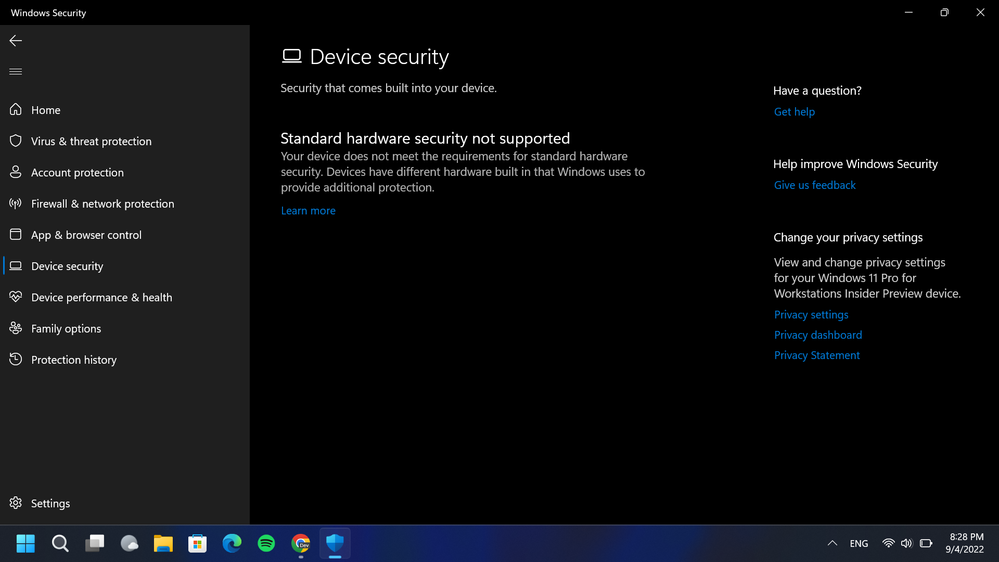Go to Firewall & network protection
Screen dimensions: 999x562
tap(125, 203)
